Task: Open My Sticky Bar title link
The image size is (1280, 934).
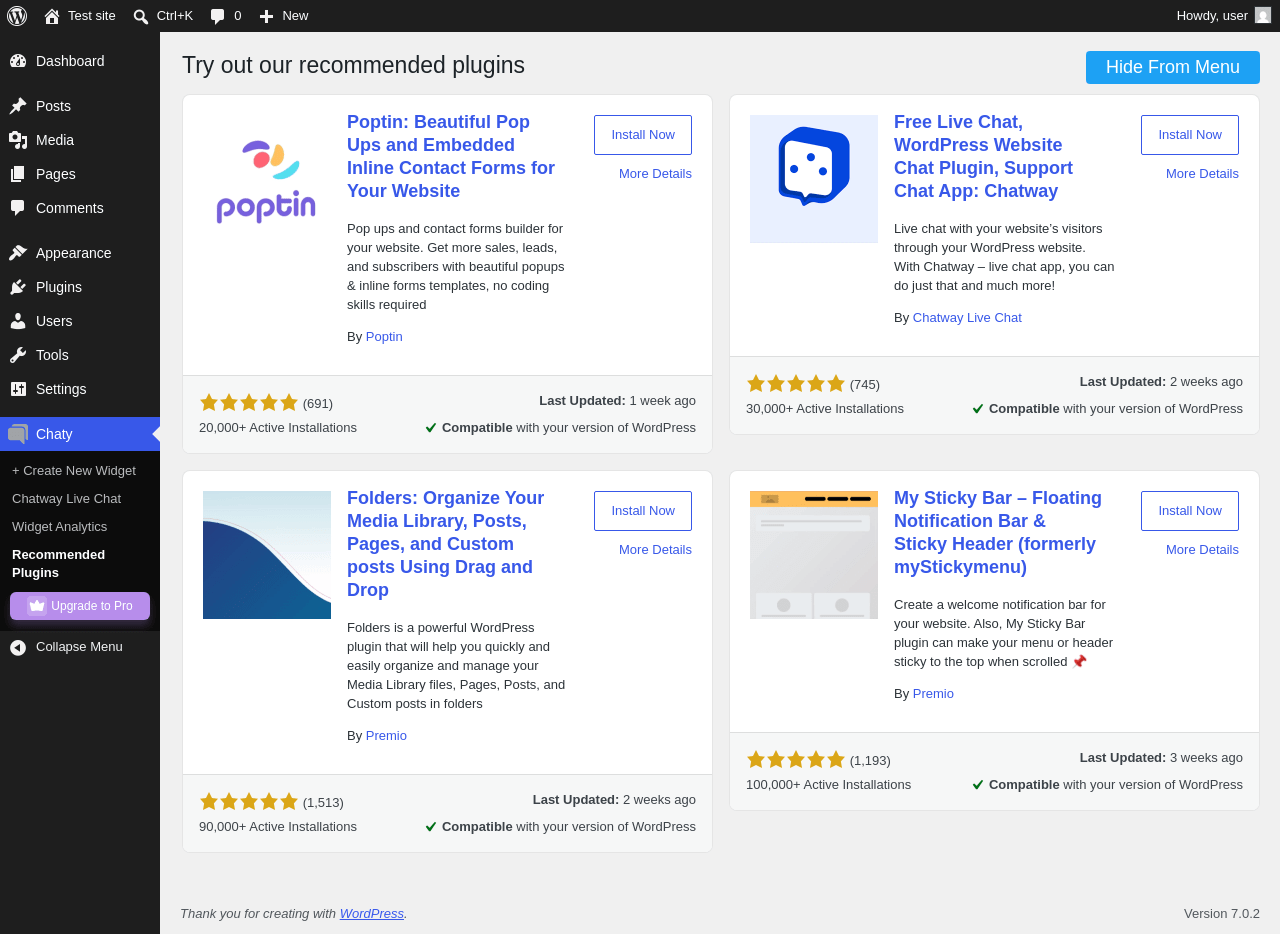Action: (998, 533)
